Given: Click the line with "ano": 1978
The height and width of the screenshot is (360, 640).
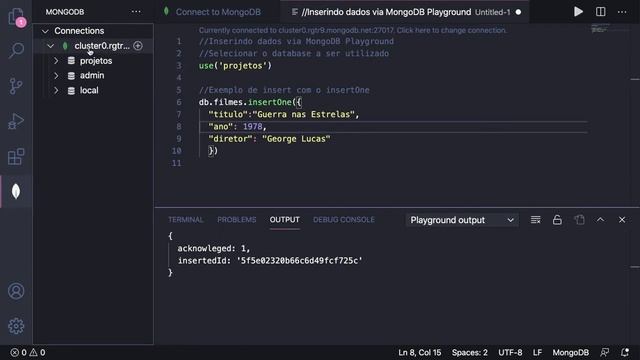Looking at the screenshot, I should pos(237,127).
